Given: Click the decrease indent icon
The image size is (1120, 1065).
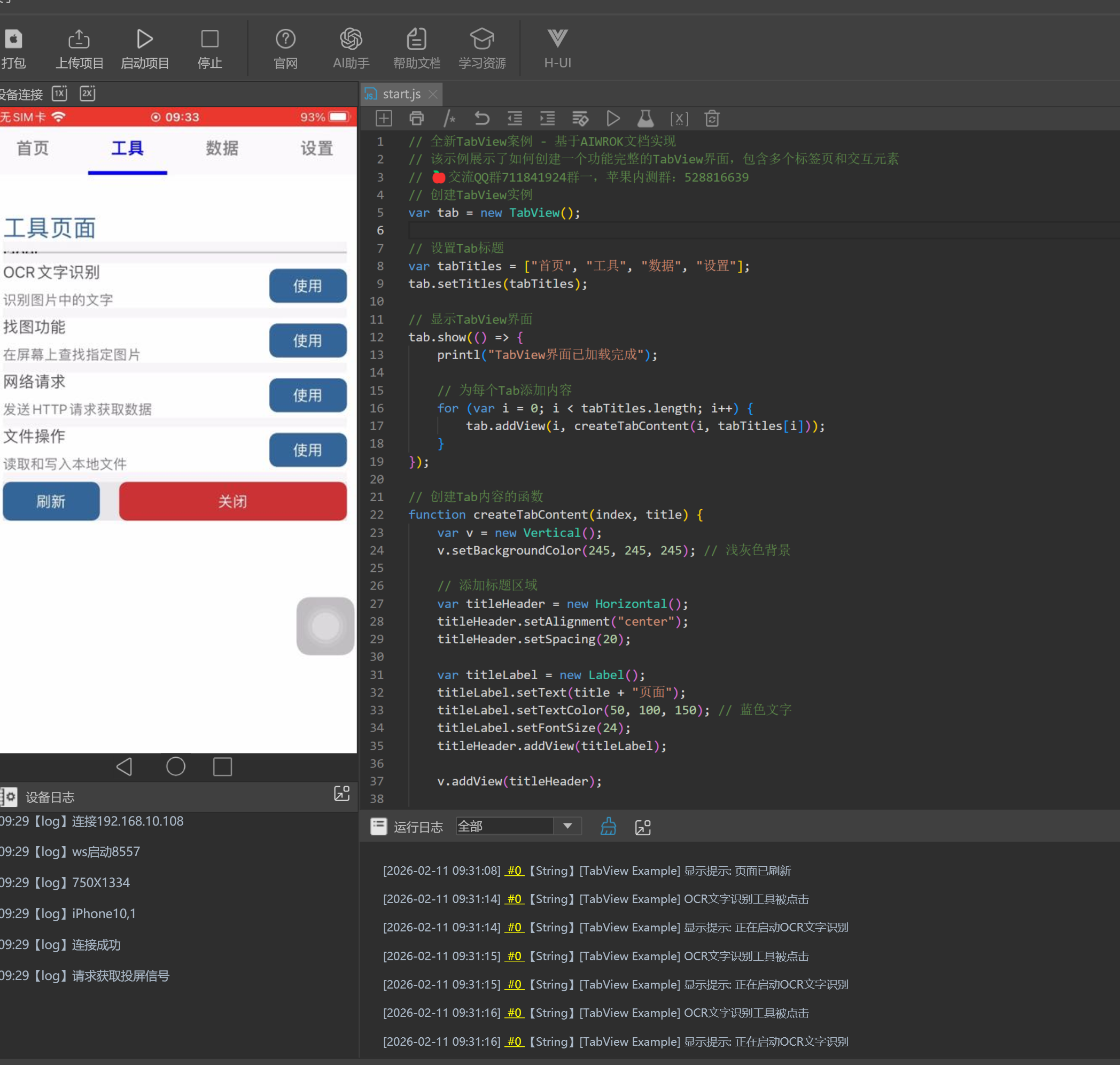Looking at the screenshot, I should pos(515,119).
